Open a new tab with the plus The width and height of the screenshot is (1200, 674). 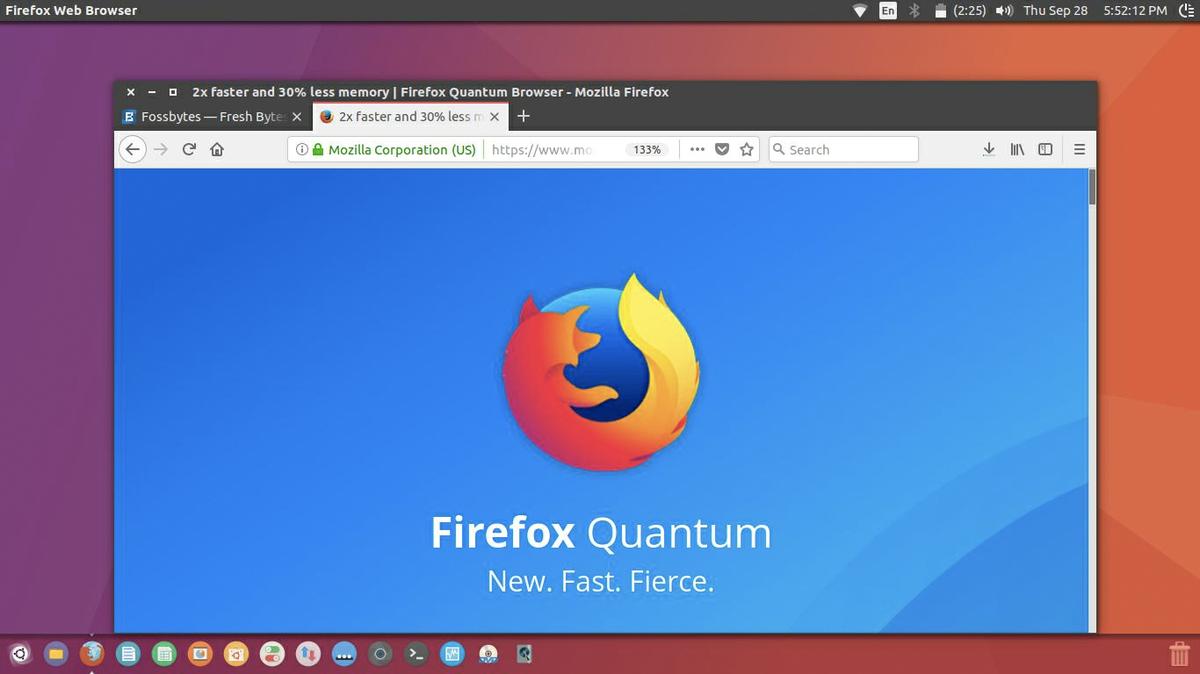pyautogui.click(x=523, y=116)
